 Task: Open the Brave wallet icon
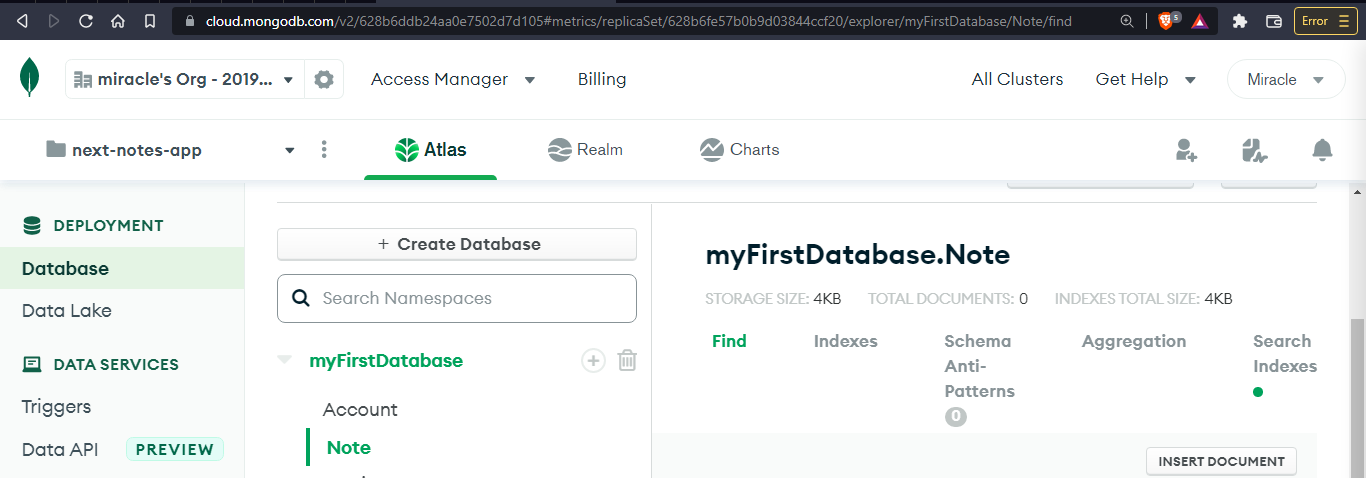1274,20
